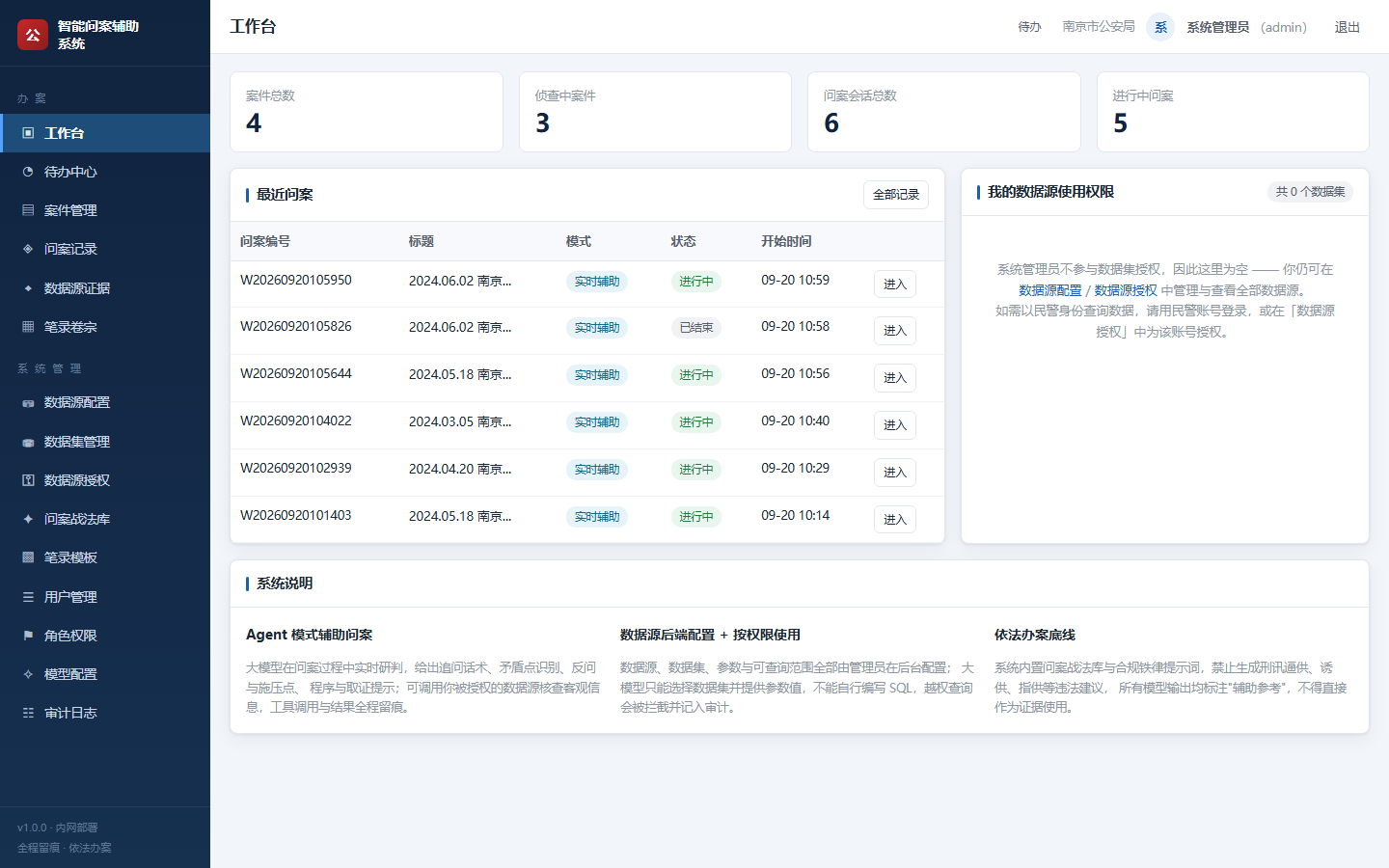Click the 问案战法库 star icon

pos(28,519)
